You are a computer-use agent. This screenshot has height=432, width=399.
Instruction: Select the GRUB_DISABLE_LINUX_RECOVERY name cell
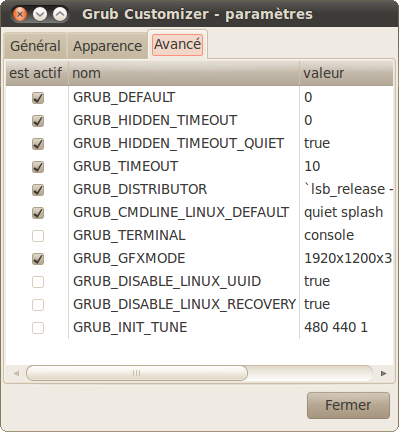pos(184,304)
